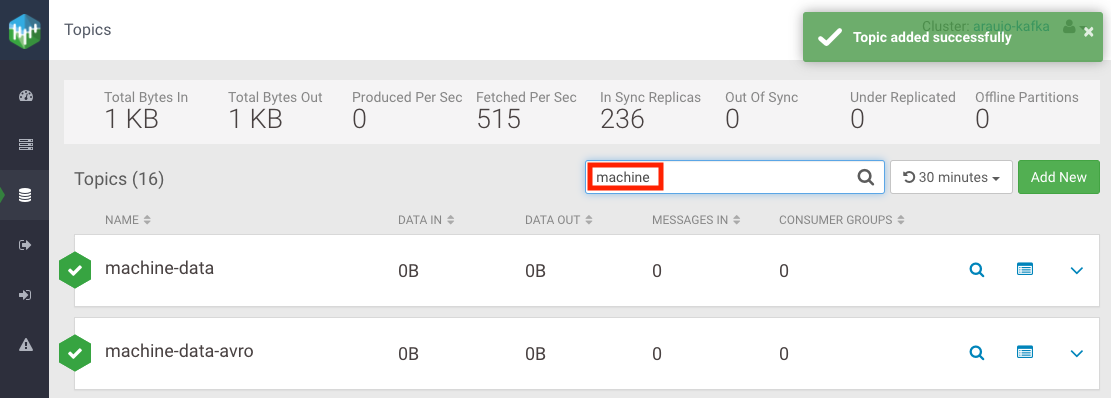Image resolution: width=1111 pixels, height=398 pixels.
Task: Sort topics by the NAME column
Action: click(128, 220)
